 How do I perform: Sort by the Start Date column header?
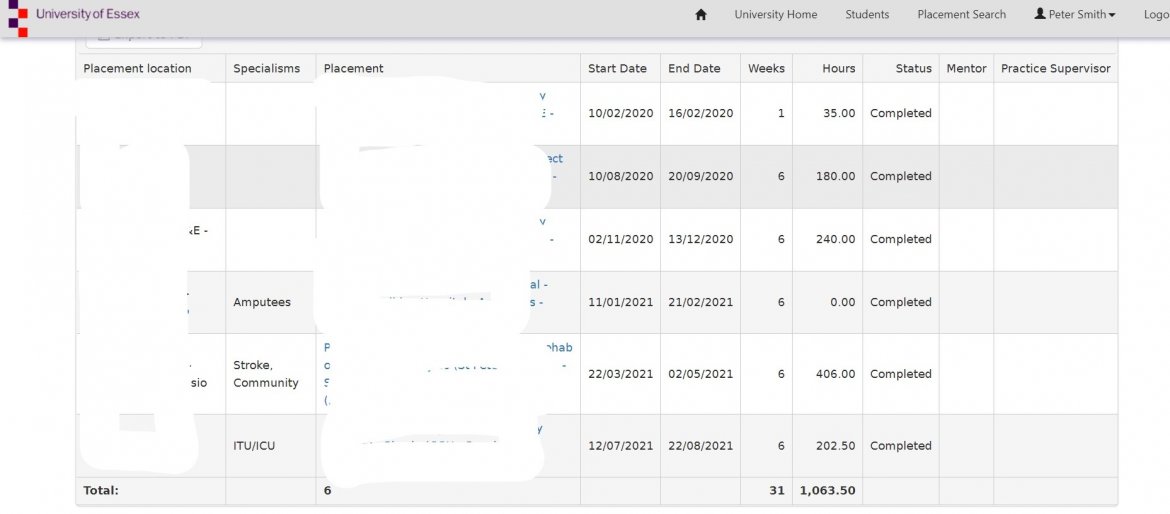pos(617,69)
